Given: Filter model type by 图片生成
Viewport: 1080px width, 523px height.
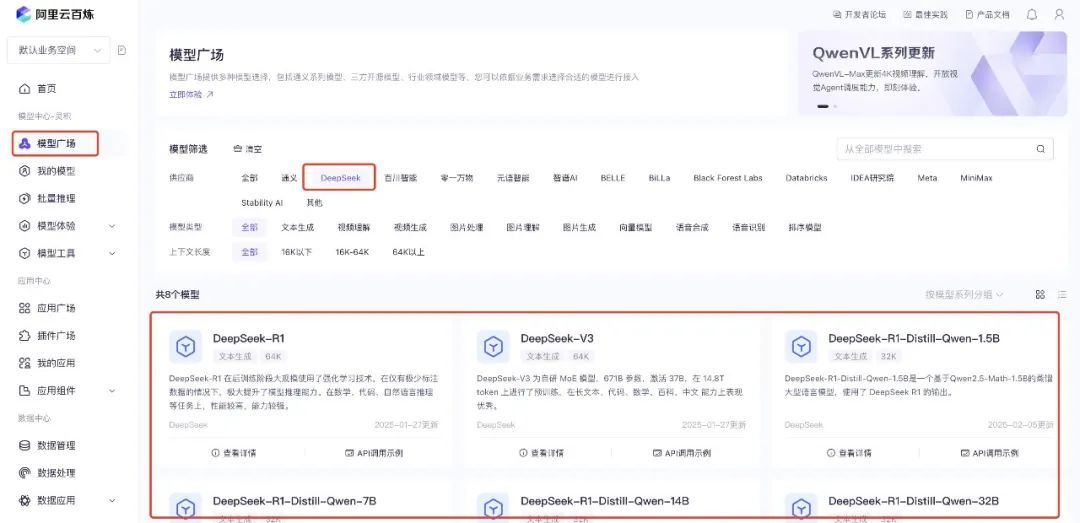Looking at the screenshot, I should 579,227.
